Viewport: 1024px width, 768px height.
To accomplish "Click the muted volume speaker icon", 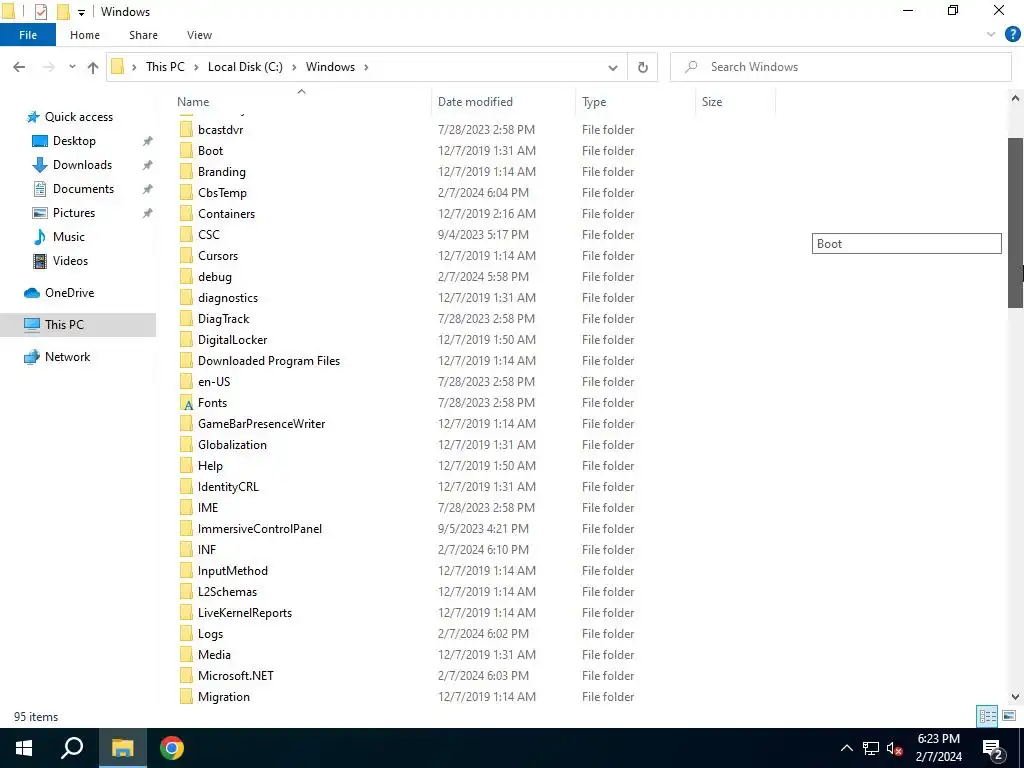I will pos(894,748).
